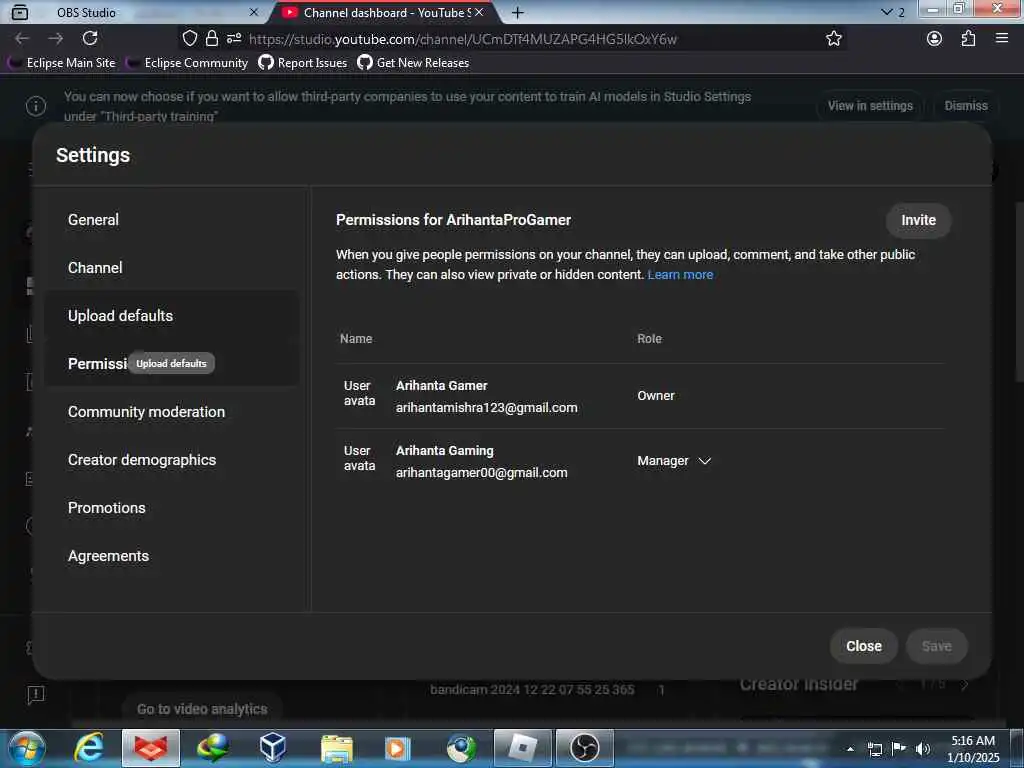1024x768 pixels.
Task: Click the volume speaker tray icon
Action: pos(923,749)
